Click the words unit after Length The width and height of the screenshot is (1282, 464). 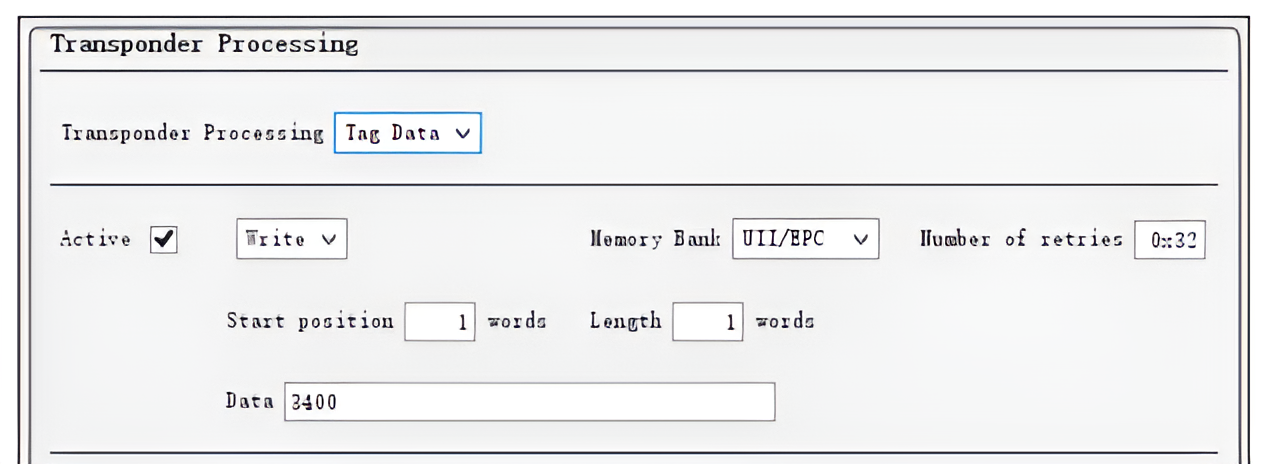pos(784,322)
